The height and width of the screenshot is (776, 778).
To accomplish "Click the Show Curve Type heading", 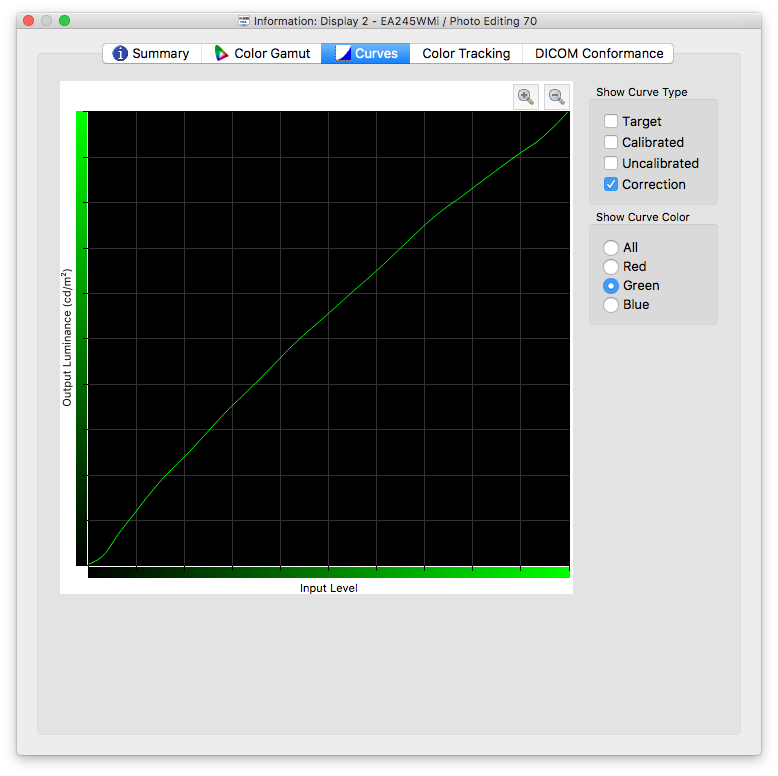I will click(642, 92).
